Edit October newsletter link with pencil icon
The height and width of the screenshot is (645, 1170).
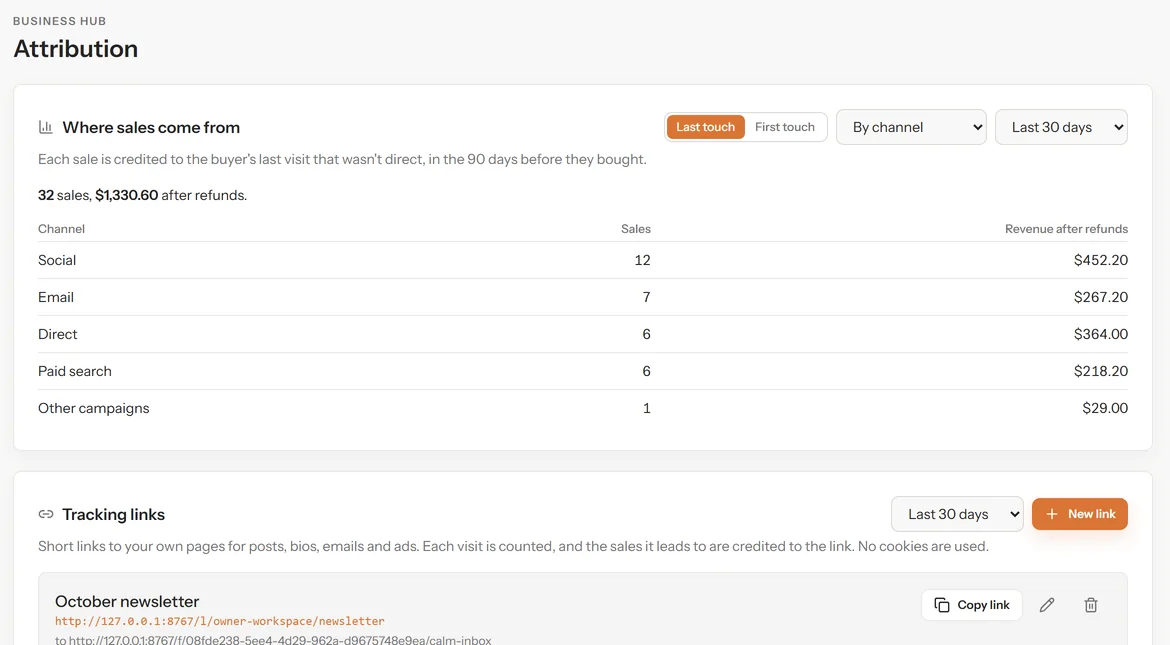[x=1047, y=605]
